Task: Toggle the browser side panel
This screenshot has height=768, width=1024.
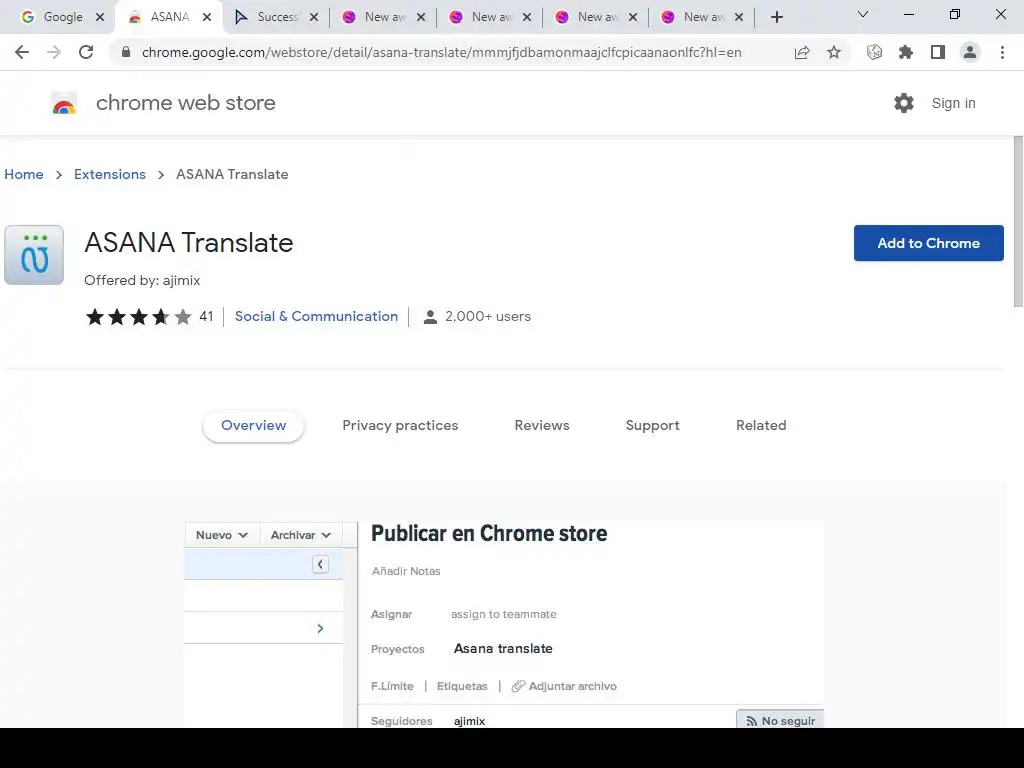Action: click(938, 52)
